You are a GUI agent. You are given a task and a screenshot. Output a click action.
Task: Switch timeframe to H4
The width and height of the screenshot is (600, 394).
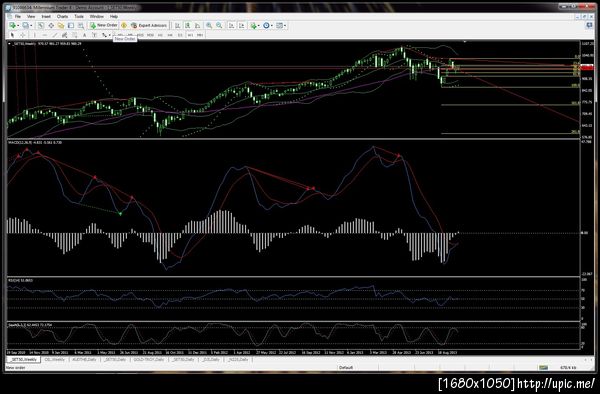(170, 35)
